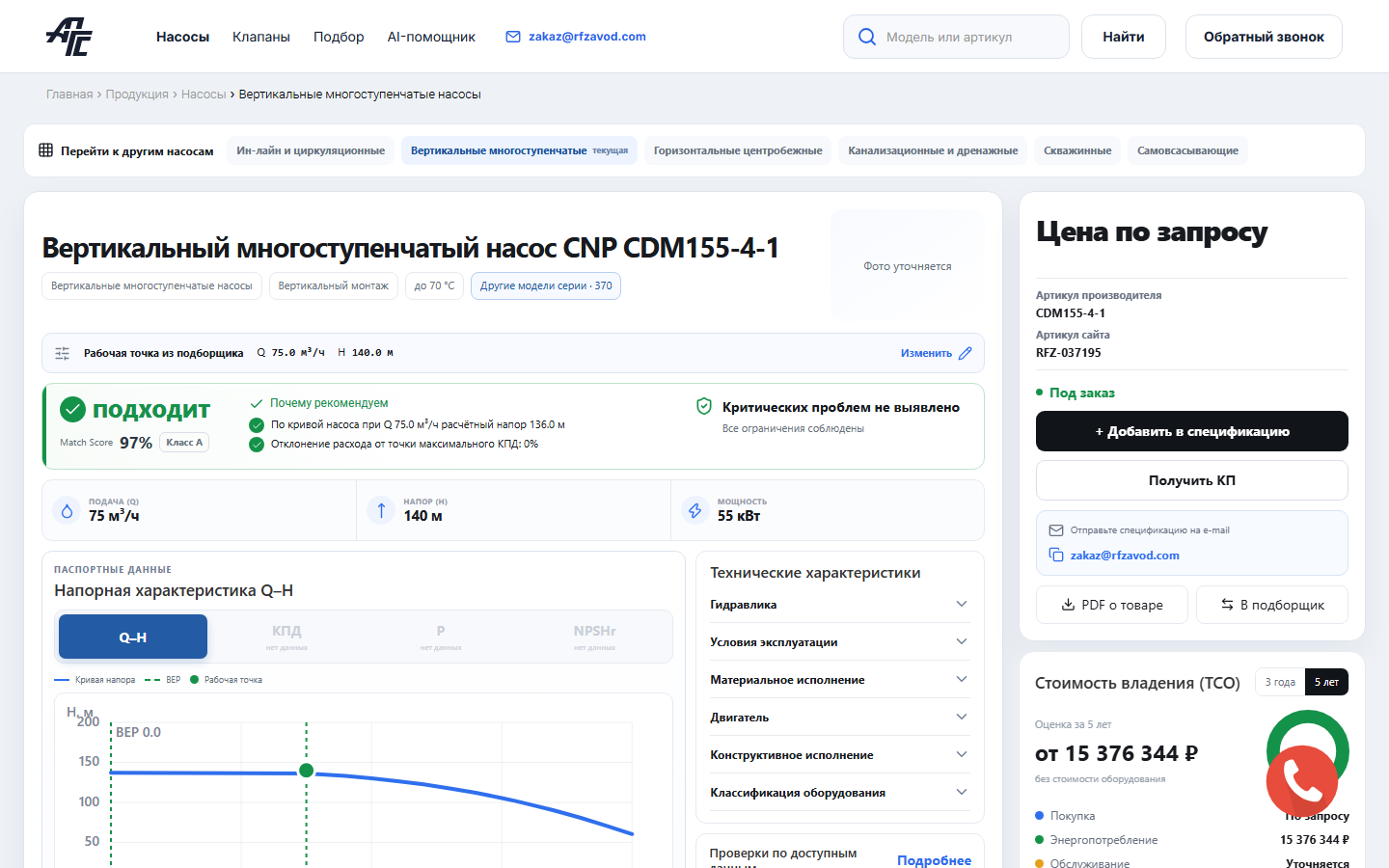Click the 'Обратный звонок' button
The height and width of the screenshot is (868, 1389).
(1264, 37)
